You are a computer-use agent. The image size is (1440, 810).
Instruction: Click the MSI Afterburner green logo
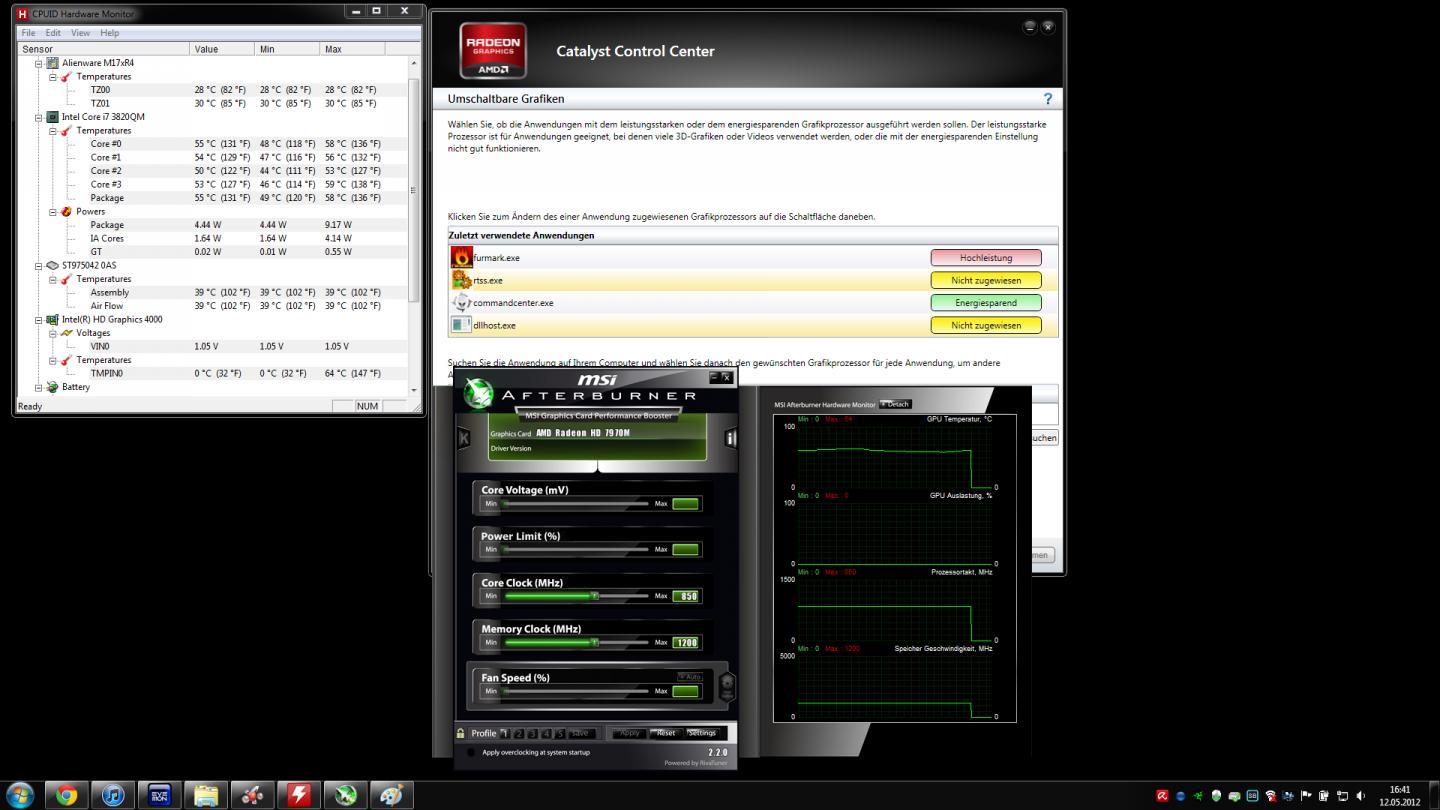479,395
